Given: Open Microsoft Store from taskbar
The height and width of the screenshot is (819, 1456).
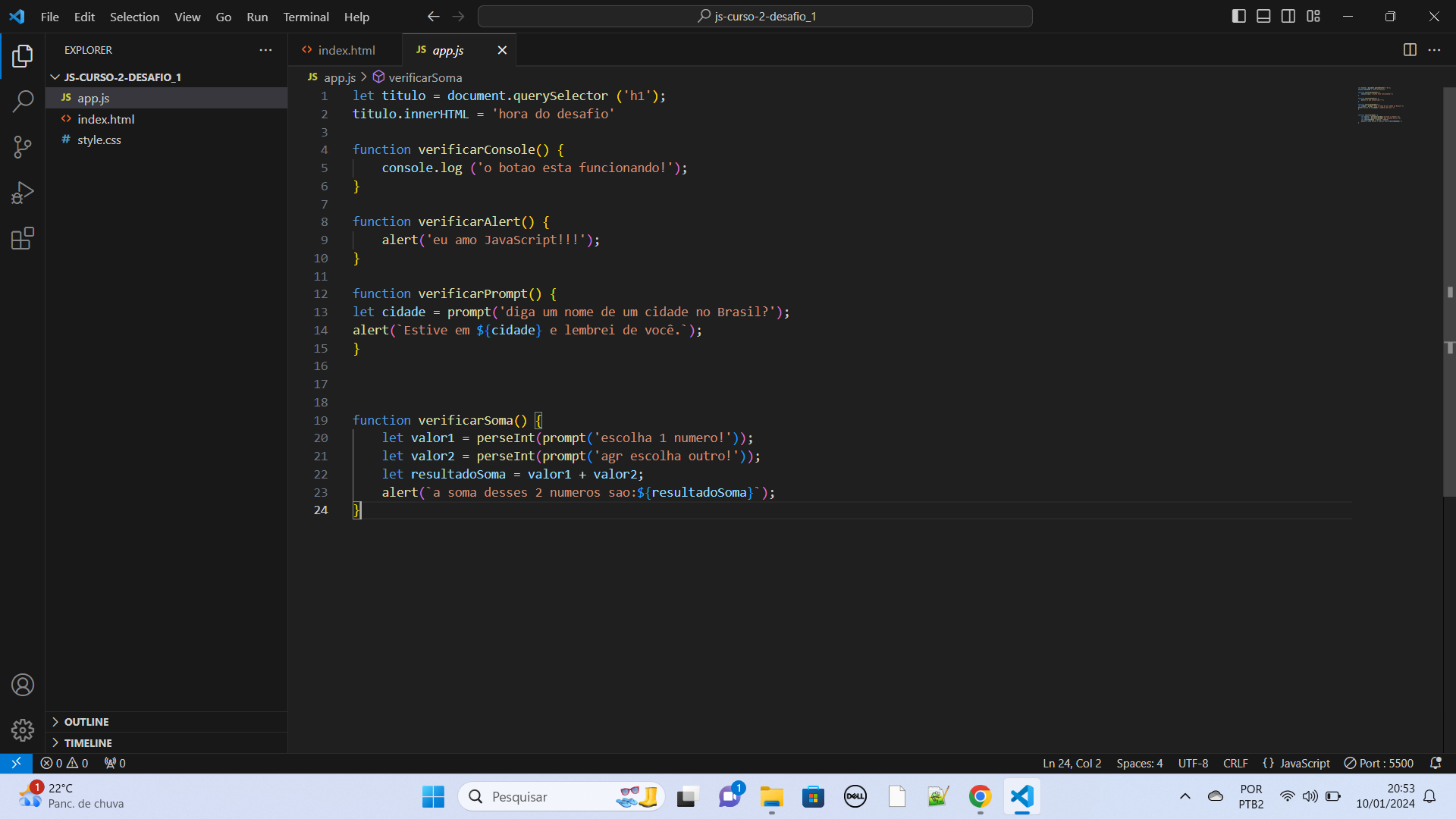Looking at the screenshot, I should tap(813, 796).
